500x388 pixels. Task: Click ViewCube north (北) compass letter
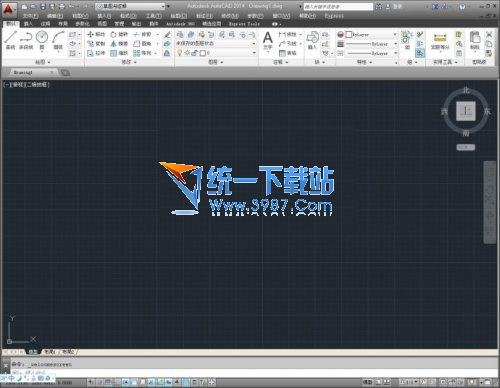point(466,90)
